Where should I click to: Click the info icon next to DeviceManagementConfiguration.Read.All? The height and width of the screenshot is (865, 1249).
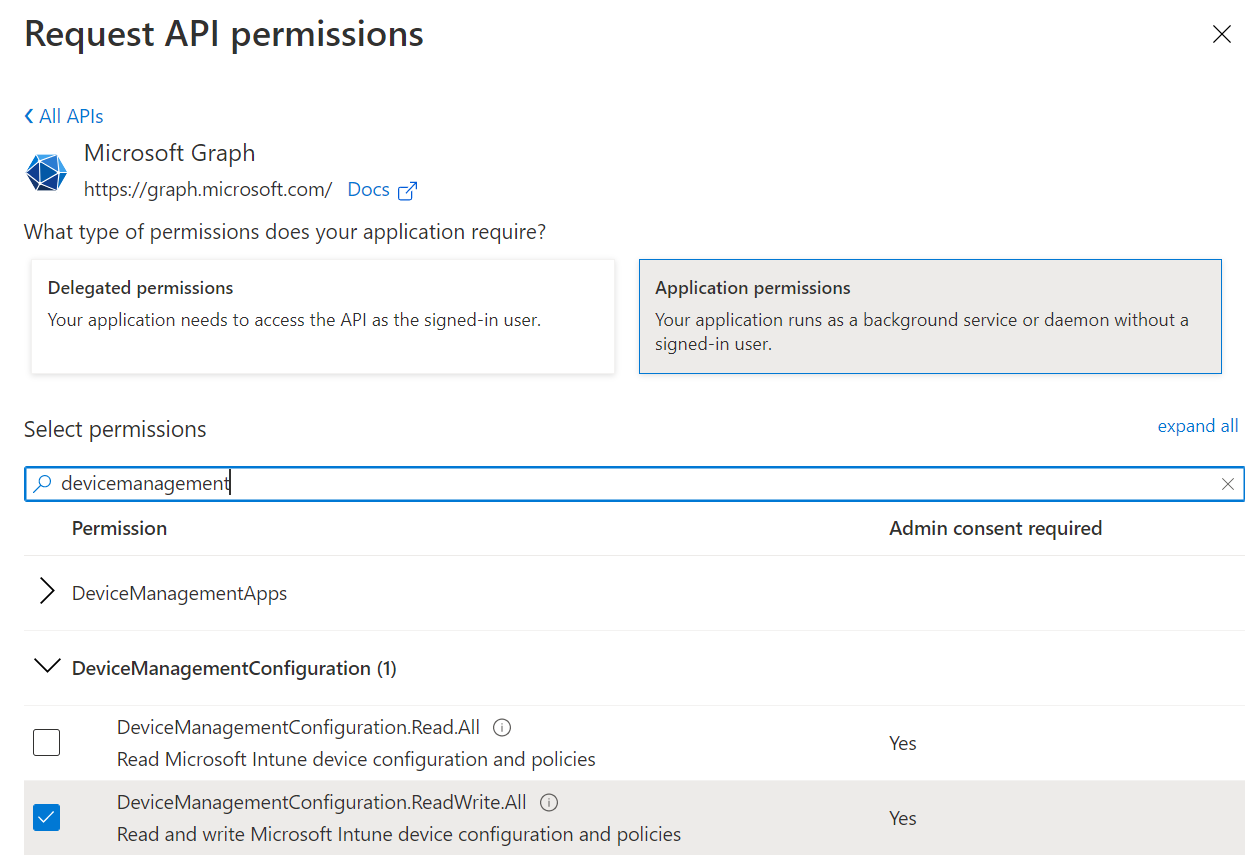point(502,728)
